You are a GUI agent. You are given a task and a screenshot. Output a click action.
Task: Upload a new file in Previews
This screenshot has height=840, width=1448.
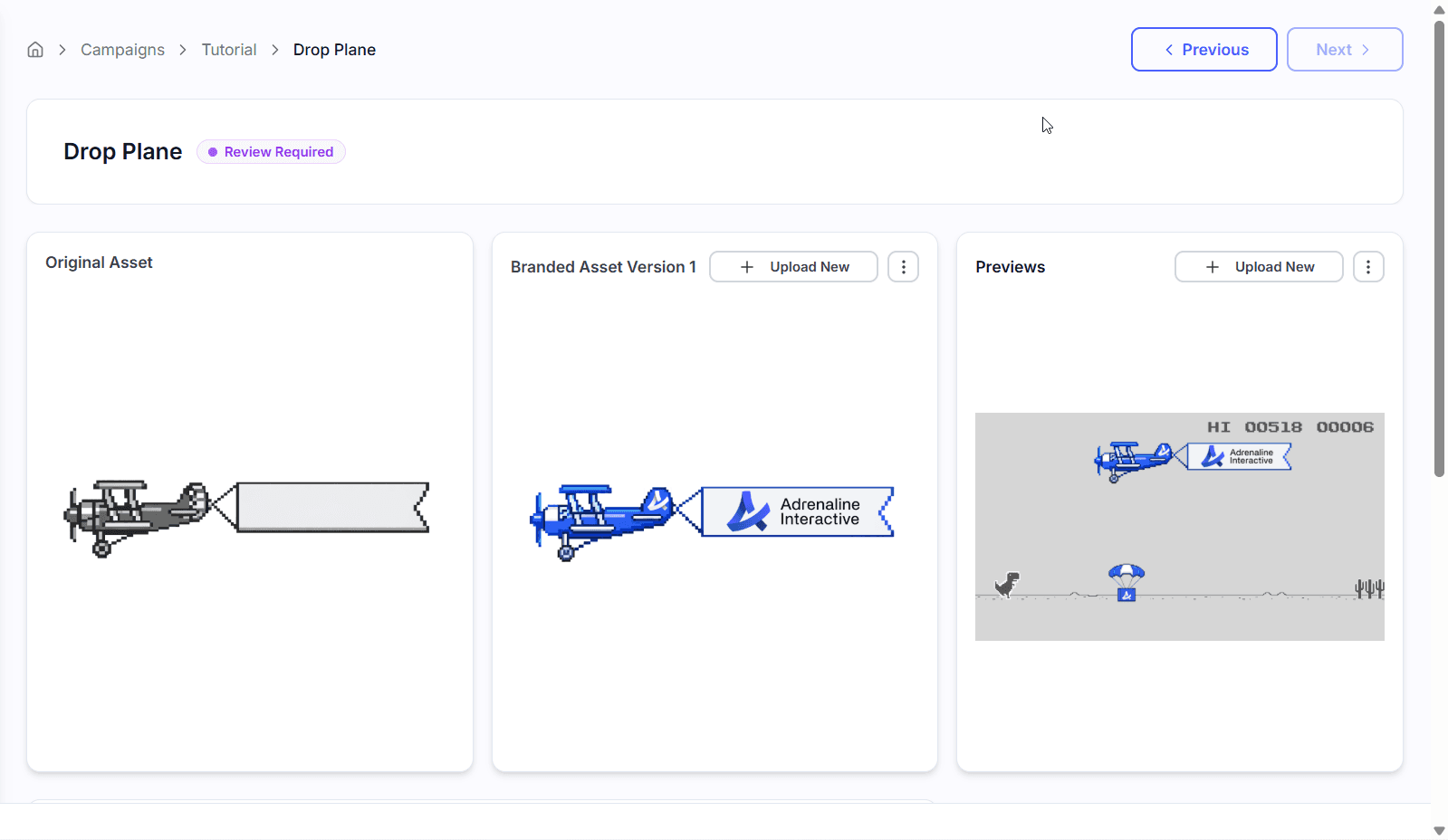coord(1259,267)
